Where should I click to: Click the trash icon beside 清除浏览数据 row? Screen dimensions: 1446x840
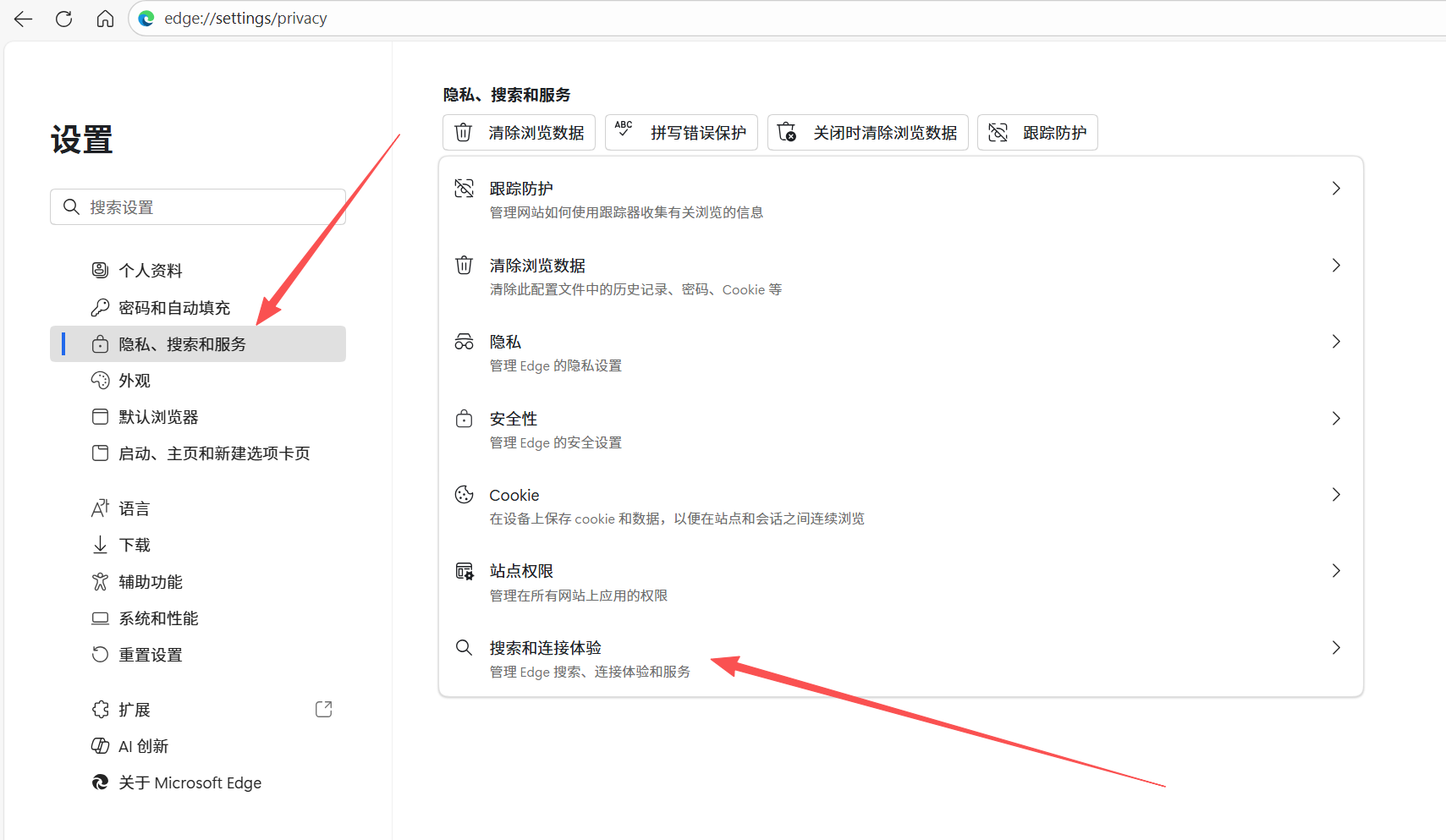click(464, 266)
